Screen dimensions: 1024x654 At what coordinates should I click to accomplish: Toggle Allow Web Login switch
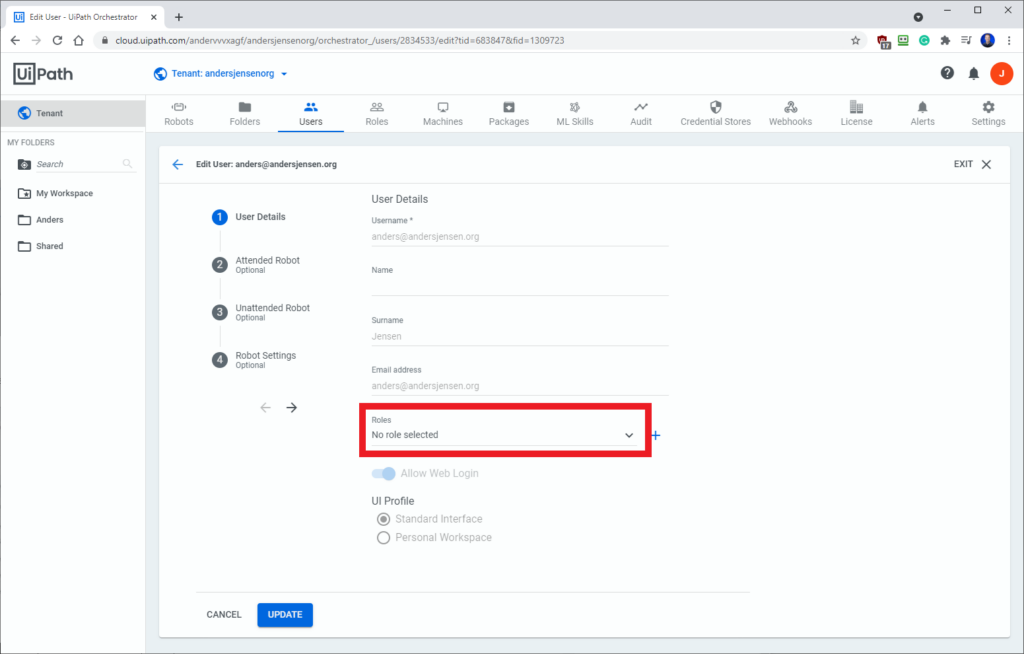pyautogui.click(x=383, y=473)
